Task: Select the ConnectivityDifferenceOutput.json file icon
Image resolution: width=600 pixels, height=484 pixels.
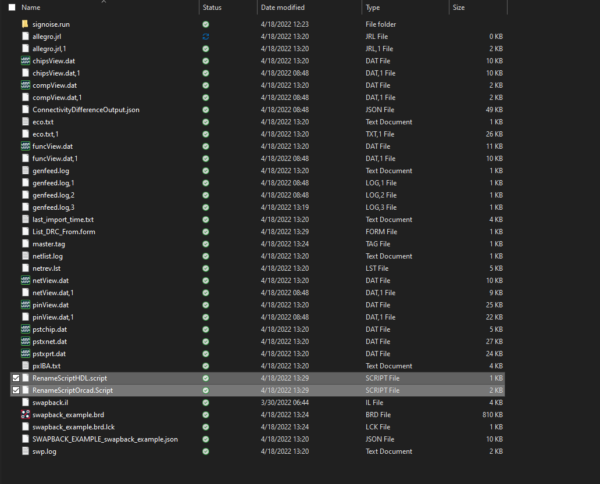Action: point(25,109)
